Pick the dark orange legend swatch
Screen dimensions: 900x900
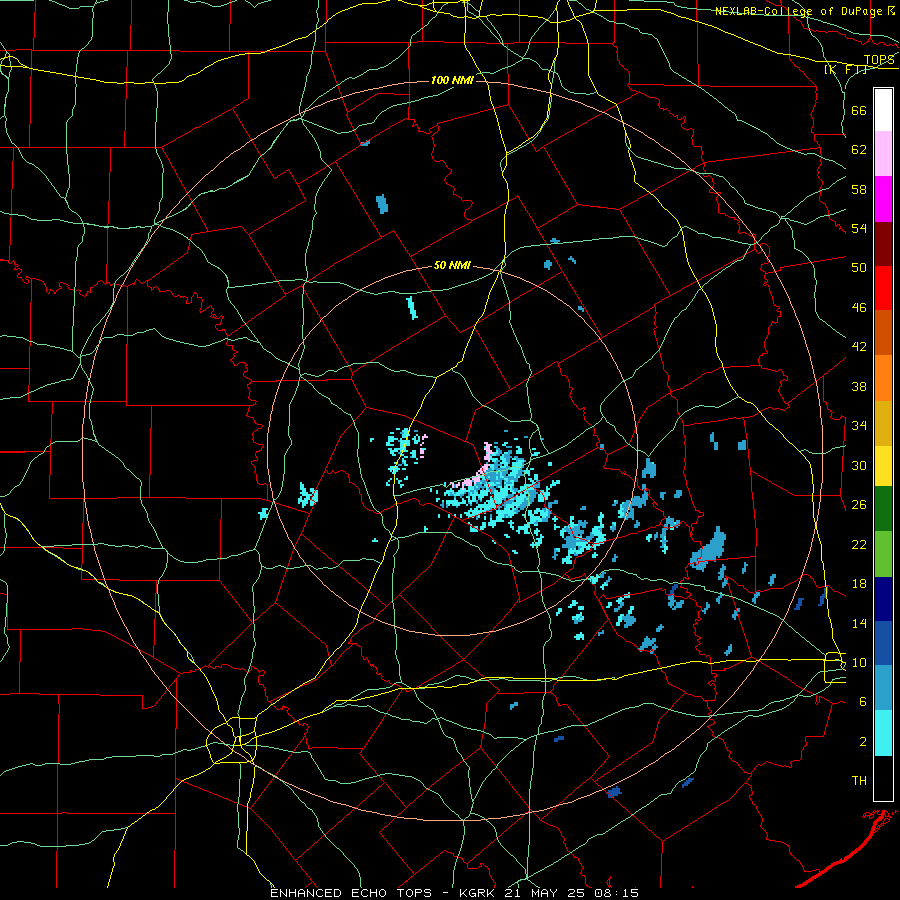883,333
